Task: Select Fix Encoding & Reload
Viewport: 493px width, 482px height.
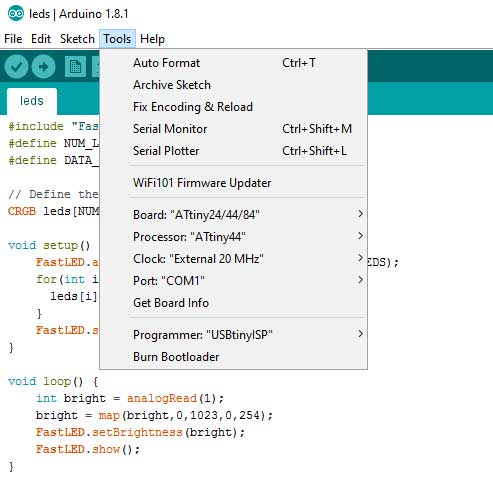Action: [x=233, y=107]
